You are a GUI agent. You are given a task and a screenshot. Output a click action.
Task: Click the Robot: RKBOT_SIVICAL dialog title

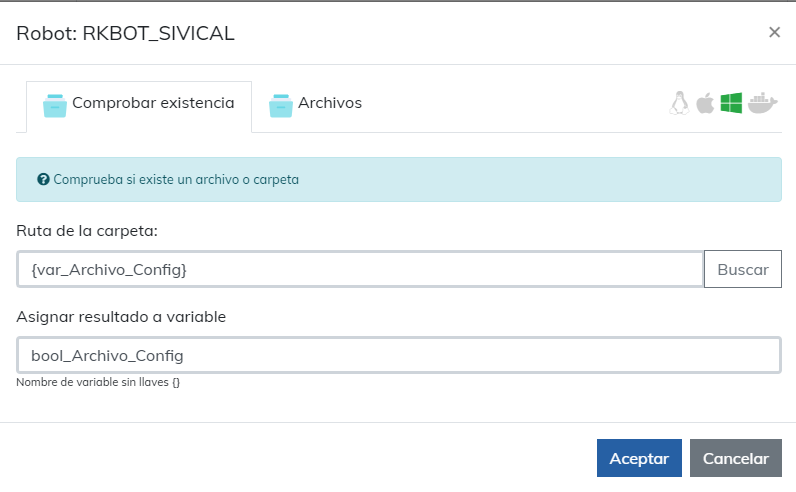(125, 33)
